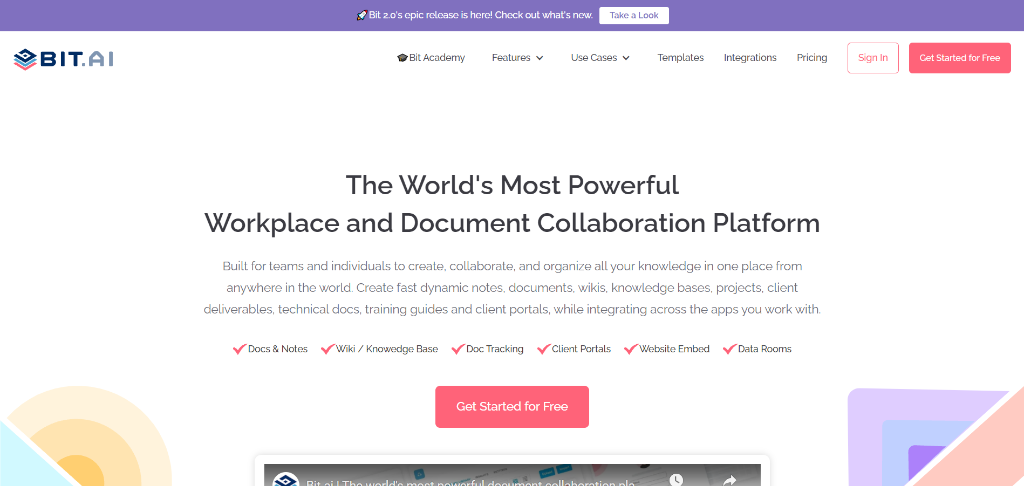Click the graduation cap icon beside Bit Academy
The height and width of the screenshot is (486, 1024).
click(x=402, y=58)
